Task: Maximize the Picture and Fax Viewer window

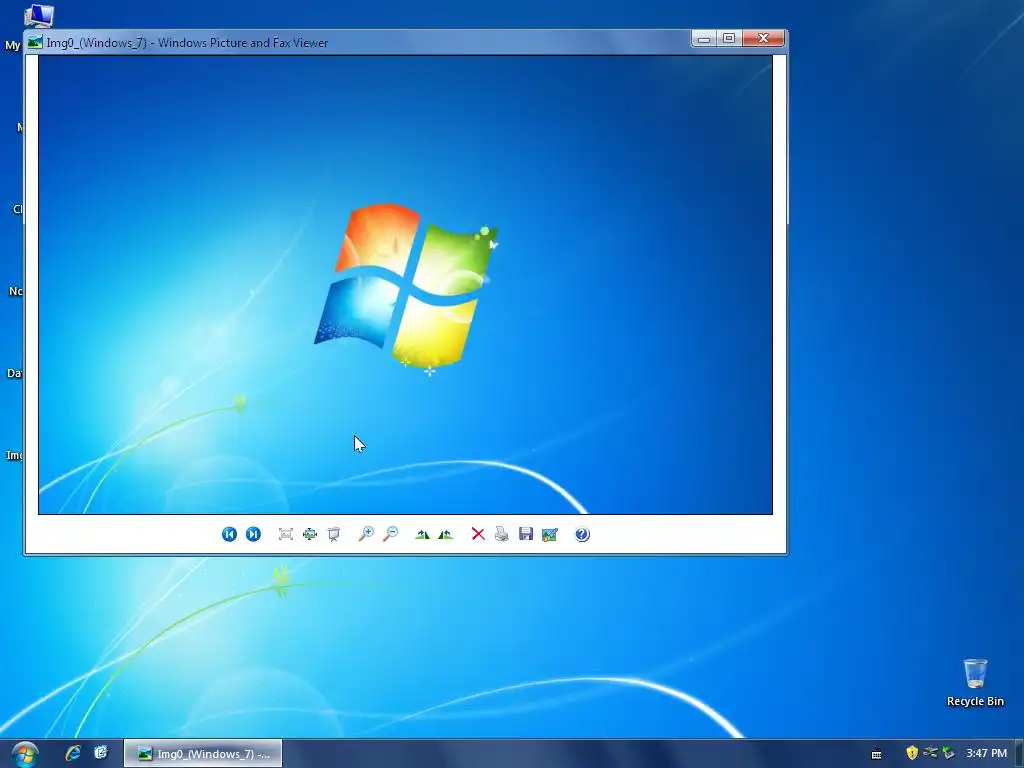Action: pyautogui.click(x=729, y=39)
